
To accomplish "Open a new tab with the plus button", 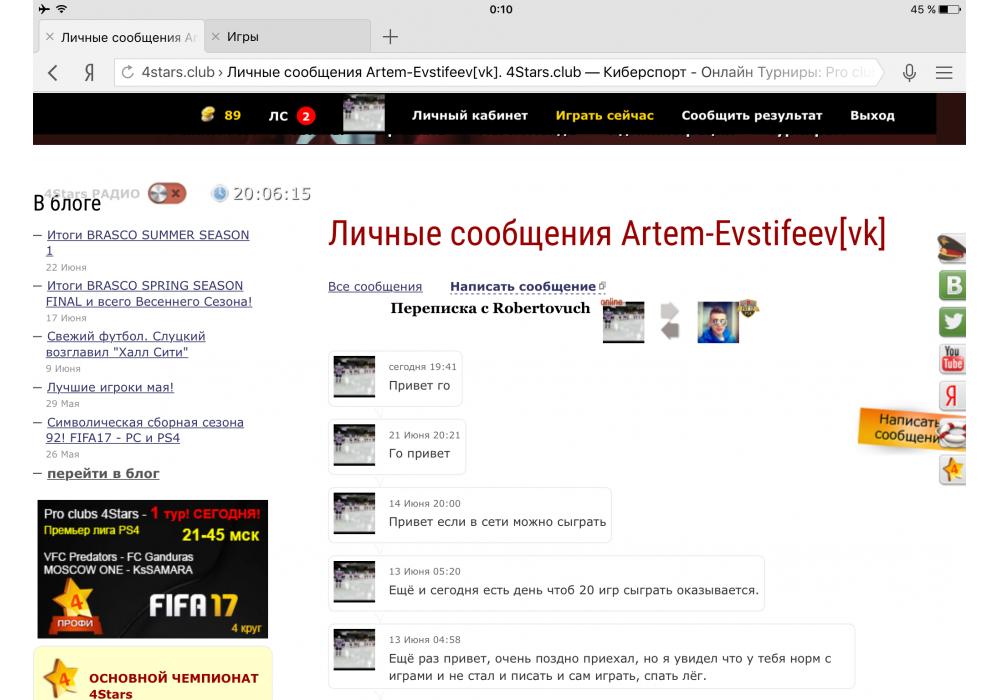I will click(x=390, y=37).
